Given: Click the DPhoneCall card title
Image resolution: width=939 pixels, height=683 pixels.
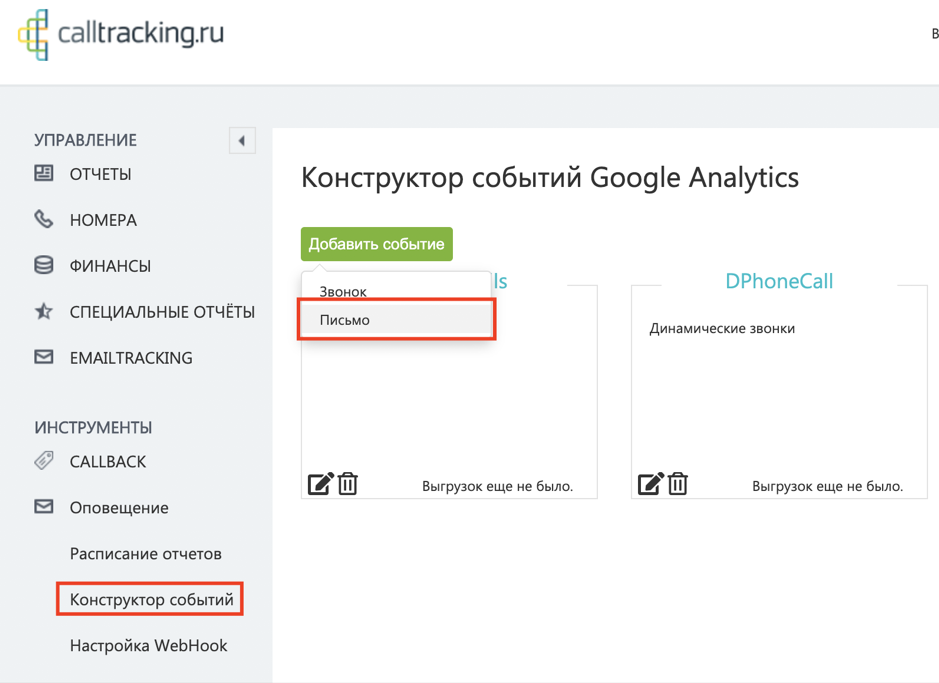Looking at the screenshot, I should click(779, 281).
